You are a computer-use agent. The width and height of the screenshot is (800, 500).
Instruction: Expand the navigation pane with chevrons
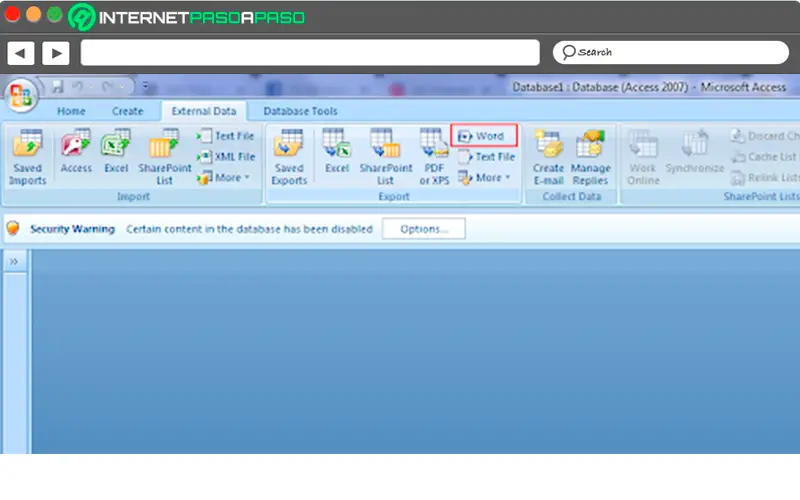(x=14, y=262)
